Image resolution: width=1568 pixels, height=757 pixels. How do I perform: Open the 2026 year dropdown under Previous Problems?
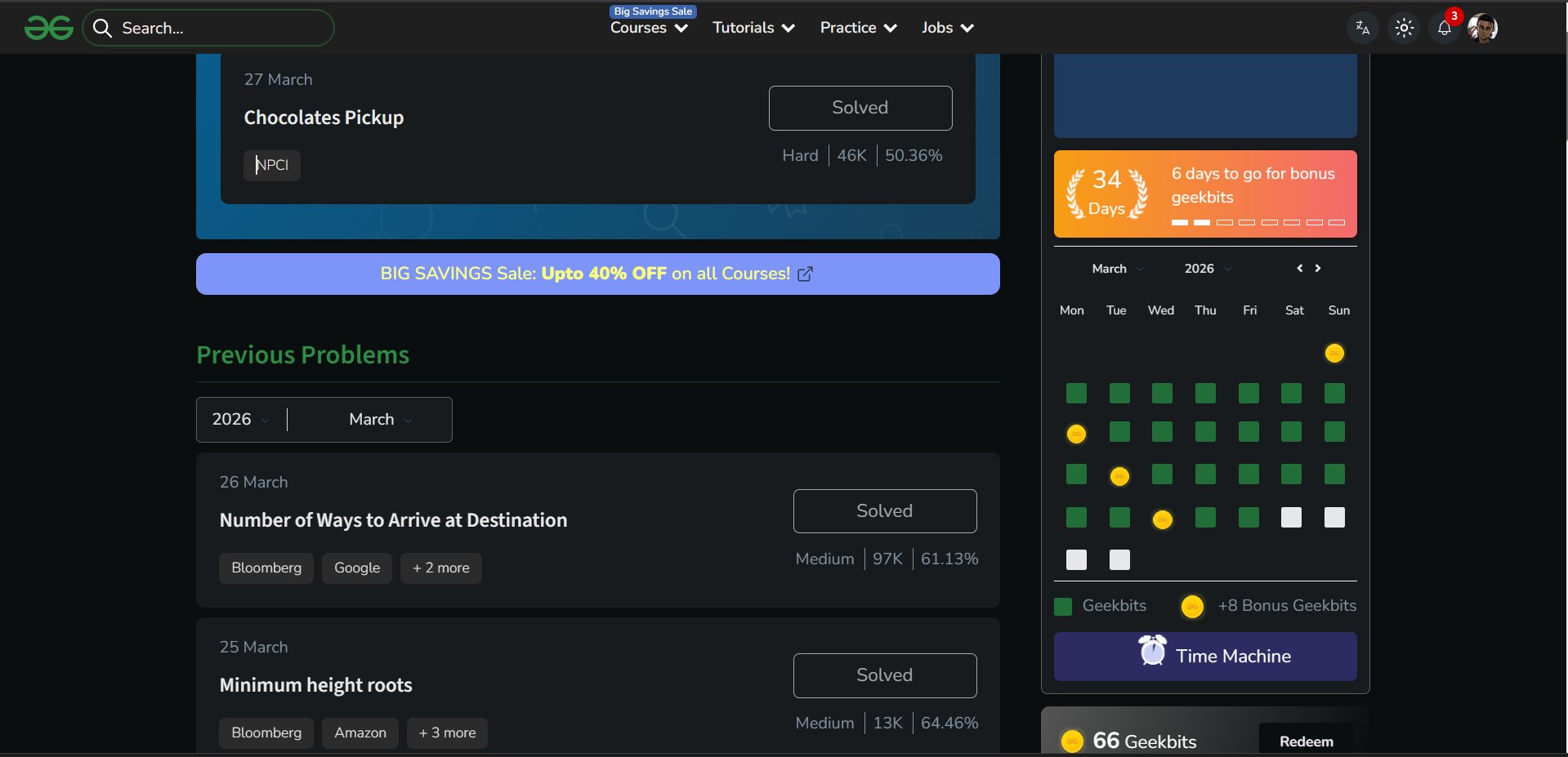click(240, 420)
